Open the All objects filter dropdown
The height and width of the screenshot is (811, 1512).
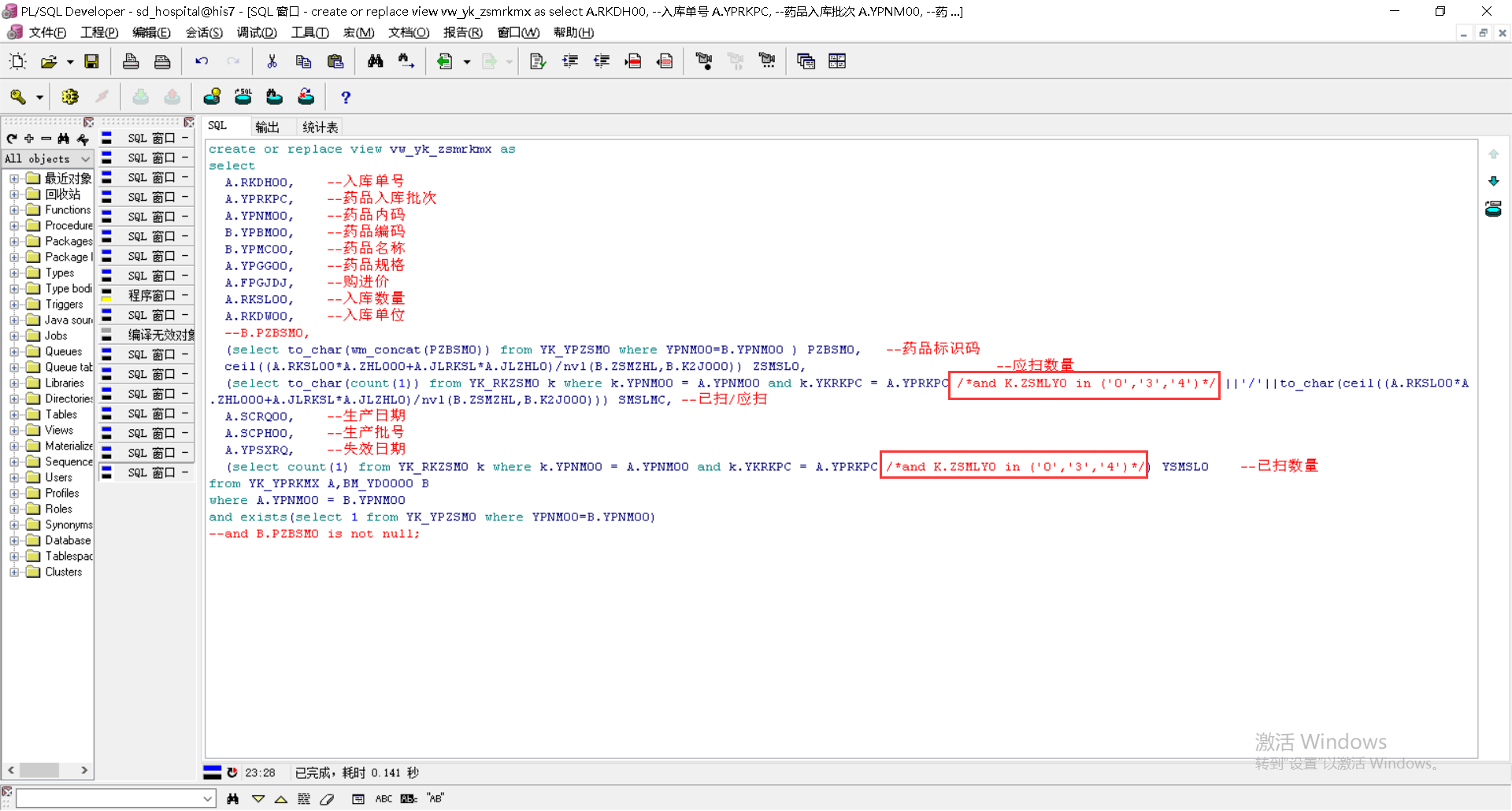(85, 159)
